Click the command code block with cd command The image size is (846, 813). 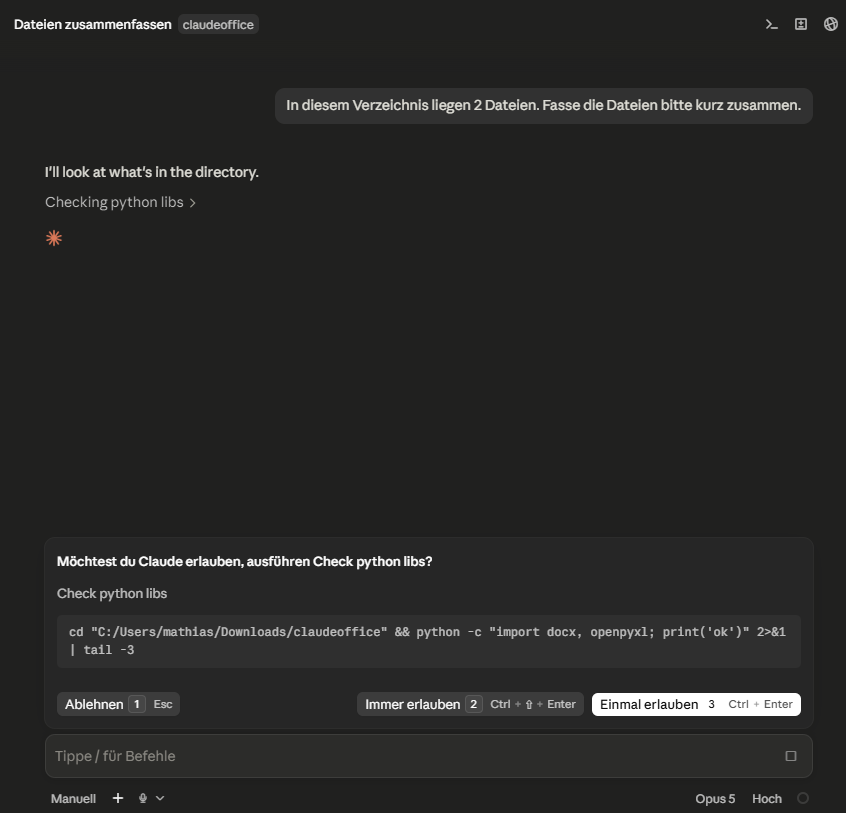click(x=428, y=641)
